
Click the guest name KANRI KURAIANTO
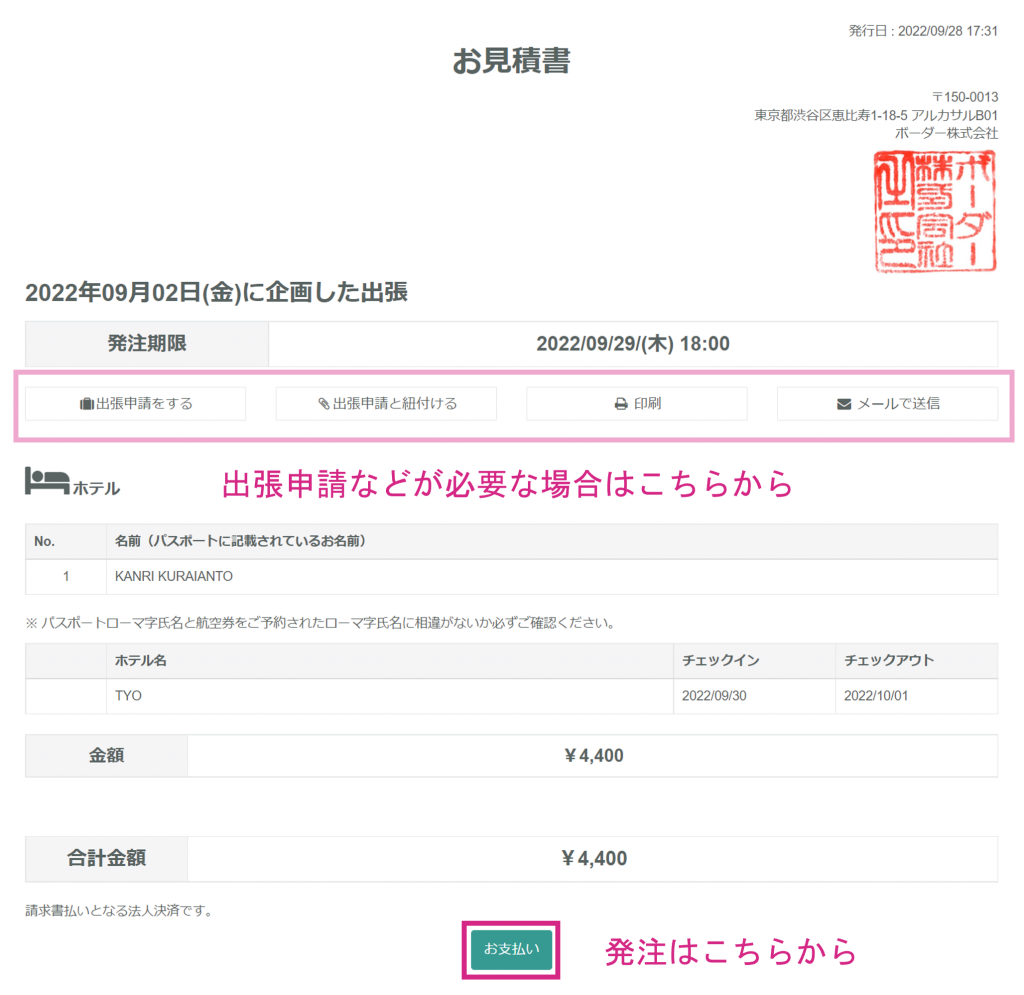point(174,576)
